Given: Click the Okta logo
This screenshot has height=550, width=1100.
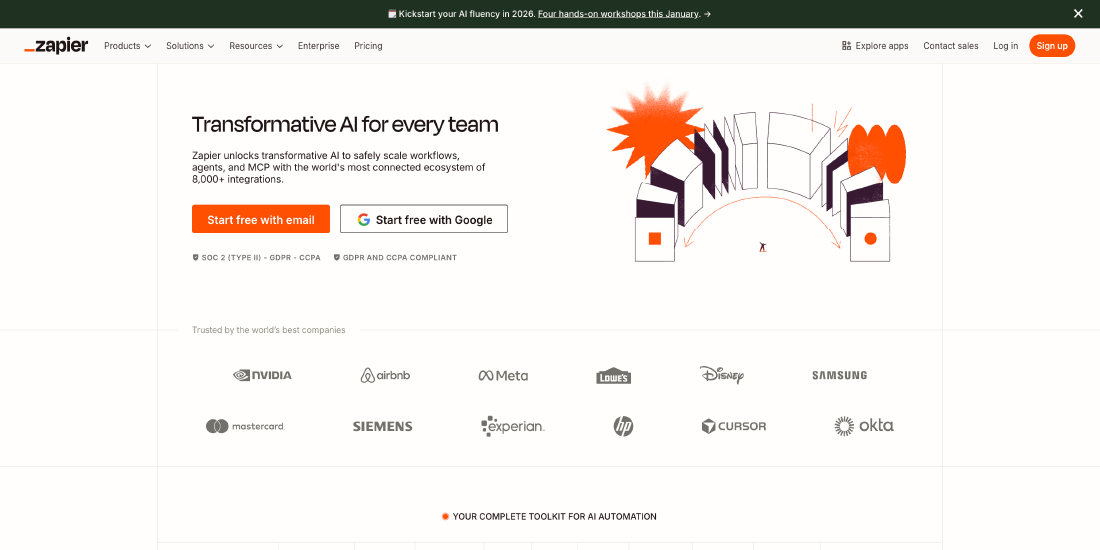Looking at the screenshot, I should click(864, 426).
